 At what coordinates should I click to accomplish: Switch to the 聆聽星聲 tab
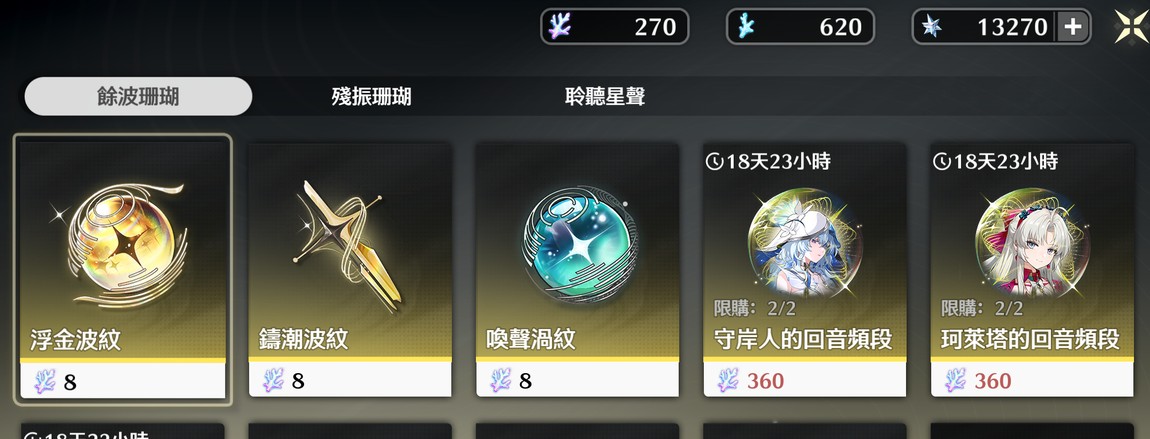point(605,97)
